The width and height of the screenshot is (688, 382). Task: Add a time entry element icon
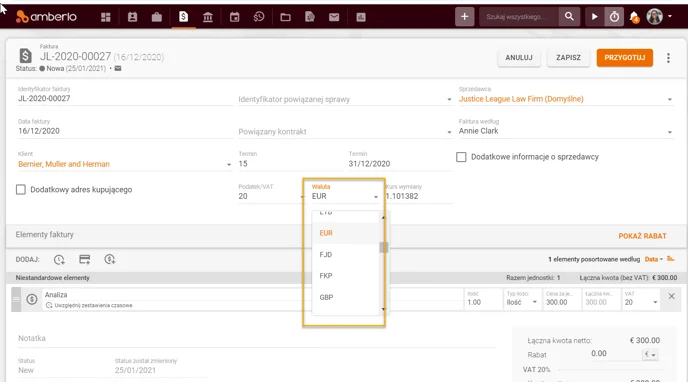[59, 260]
